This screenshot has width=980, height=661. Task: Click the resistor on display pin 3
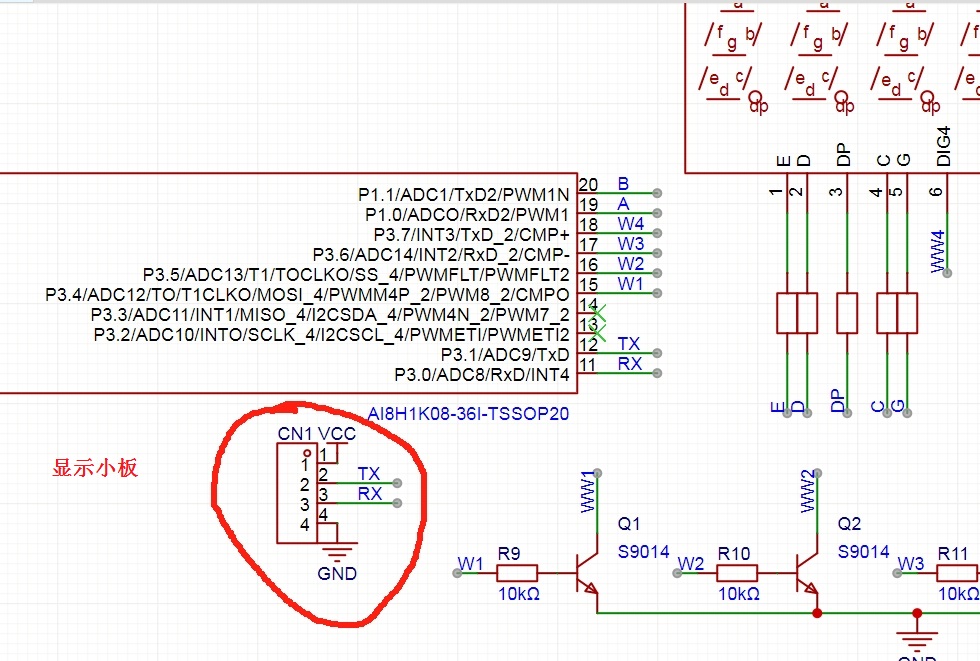click(847, 313)
